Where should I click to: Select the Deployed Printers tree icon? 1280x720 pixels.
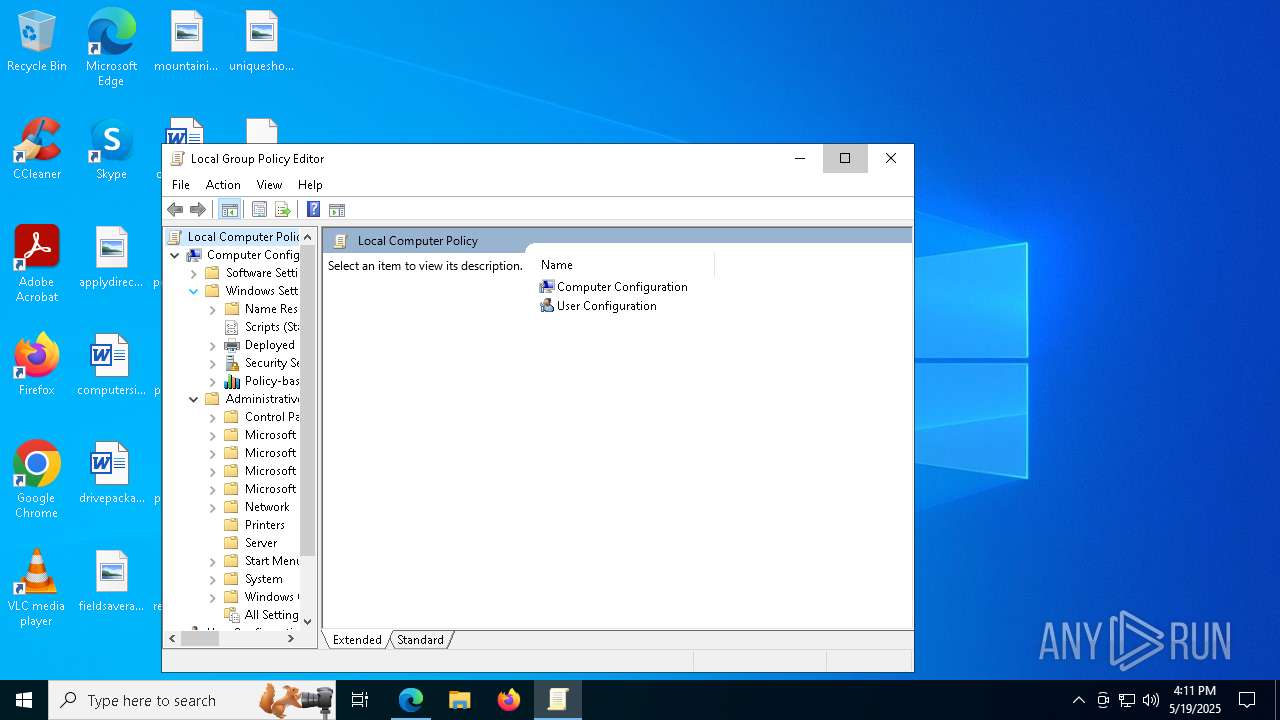232,345
